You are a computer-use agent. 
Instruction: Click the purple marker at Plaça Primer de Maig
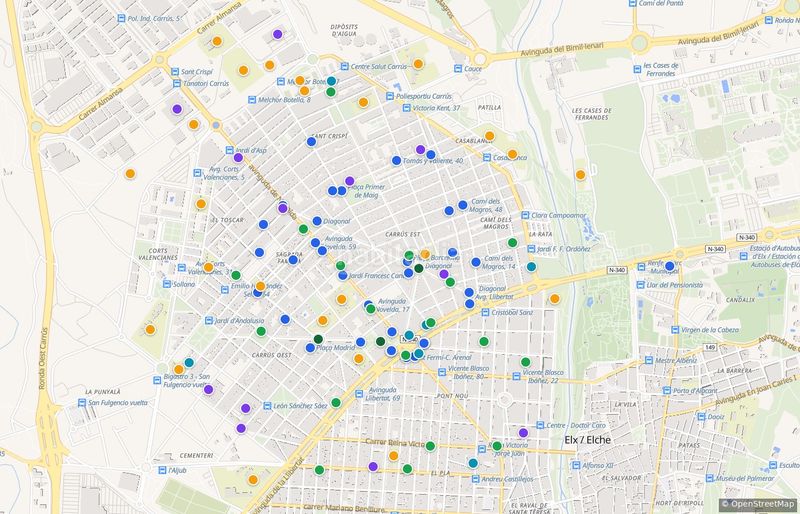pyautogui.click(x=349, y=181)
